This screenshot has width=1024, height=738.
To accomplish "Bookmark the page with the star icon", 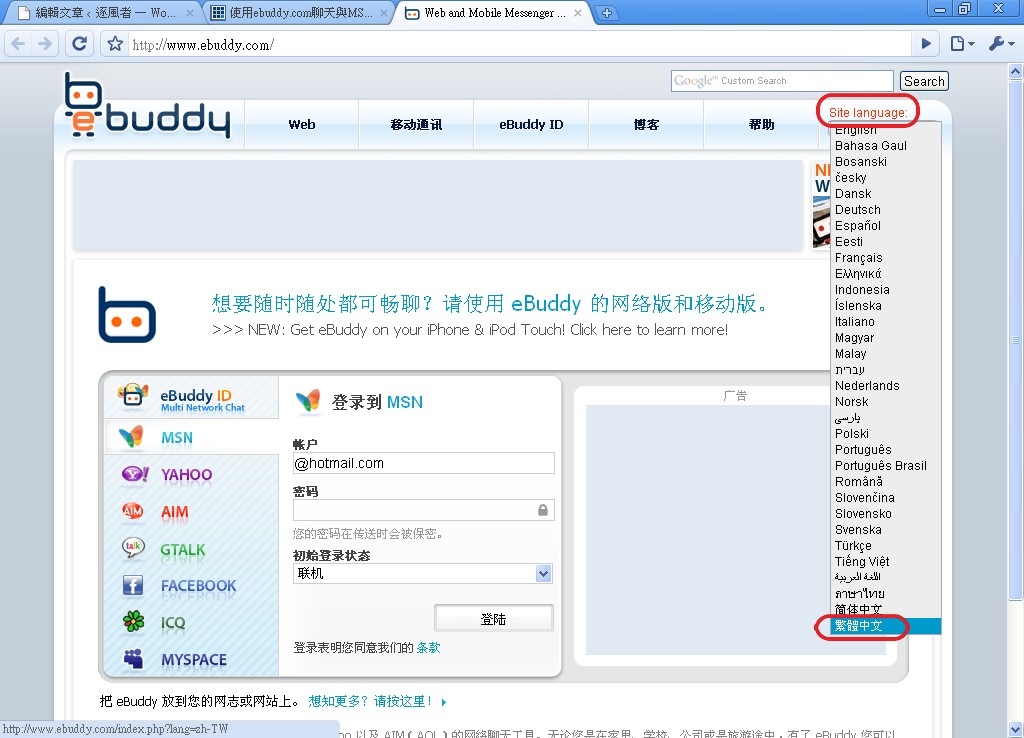I will tap(115, 44).
